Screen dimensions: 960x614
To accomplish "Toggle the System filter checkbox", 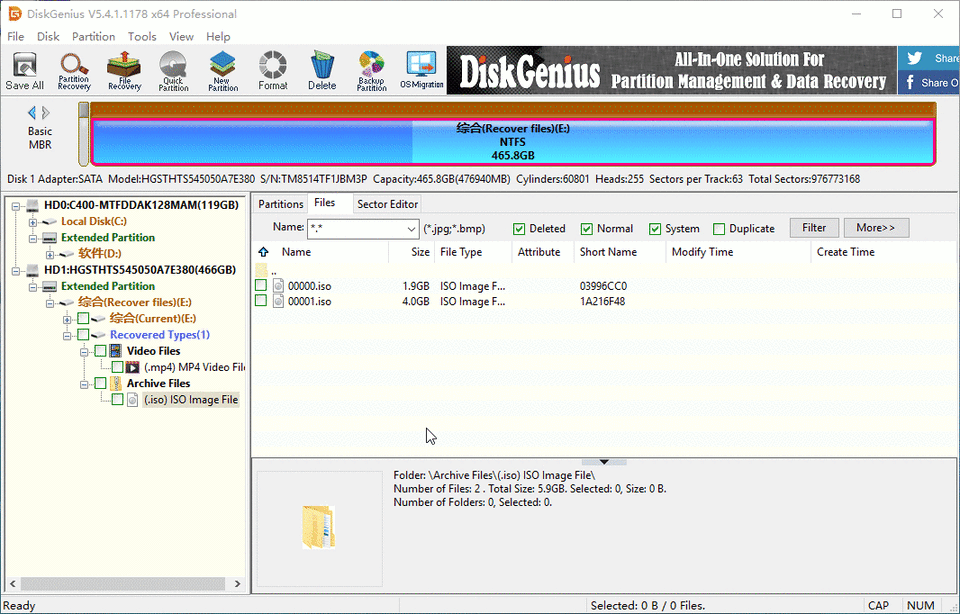I will click(655, 229).
